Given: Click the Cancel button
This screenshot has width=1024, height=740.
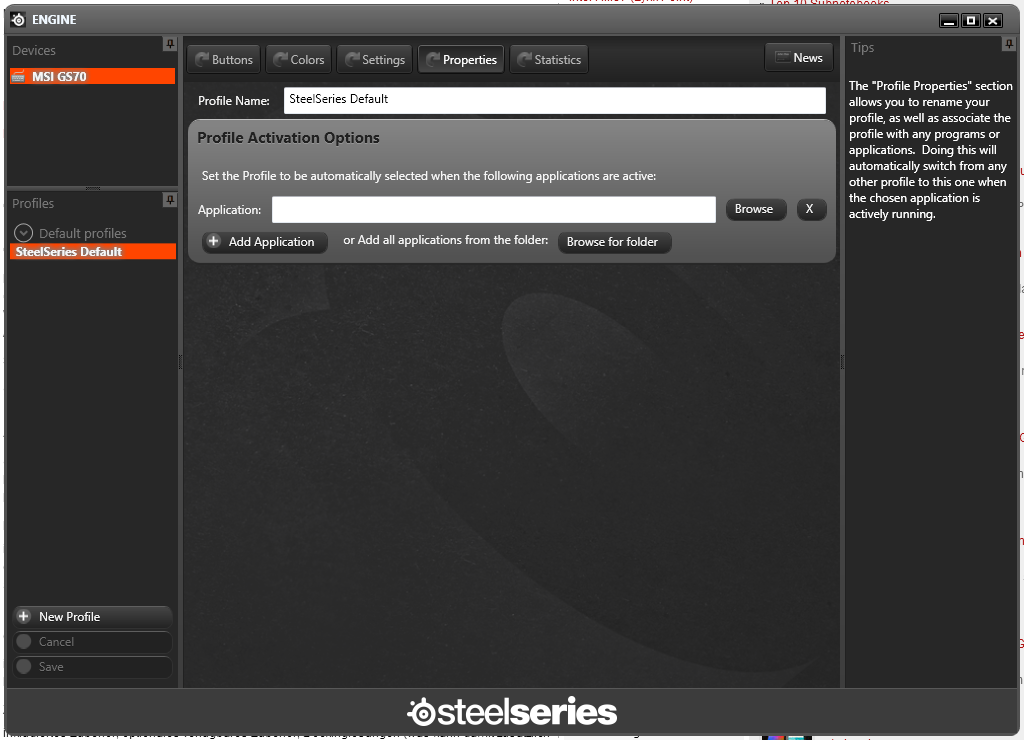Looking at the screenshot, I should [92, 641].
